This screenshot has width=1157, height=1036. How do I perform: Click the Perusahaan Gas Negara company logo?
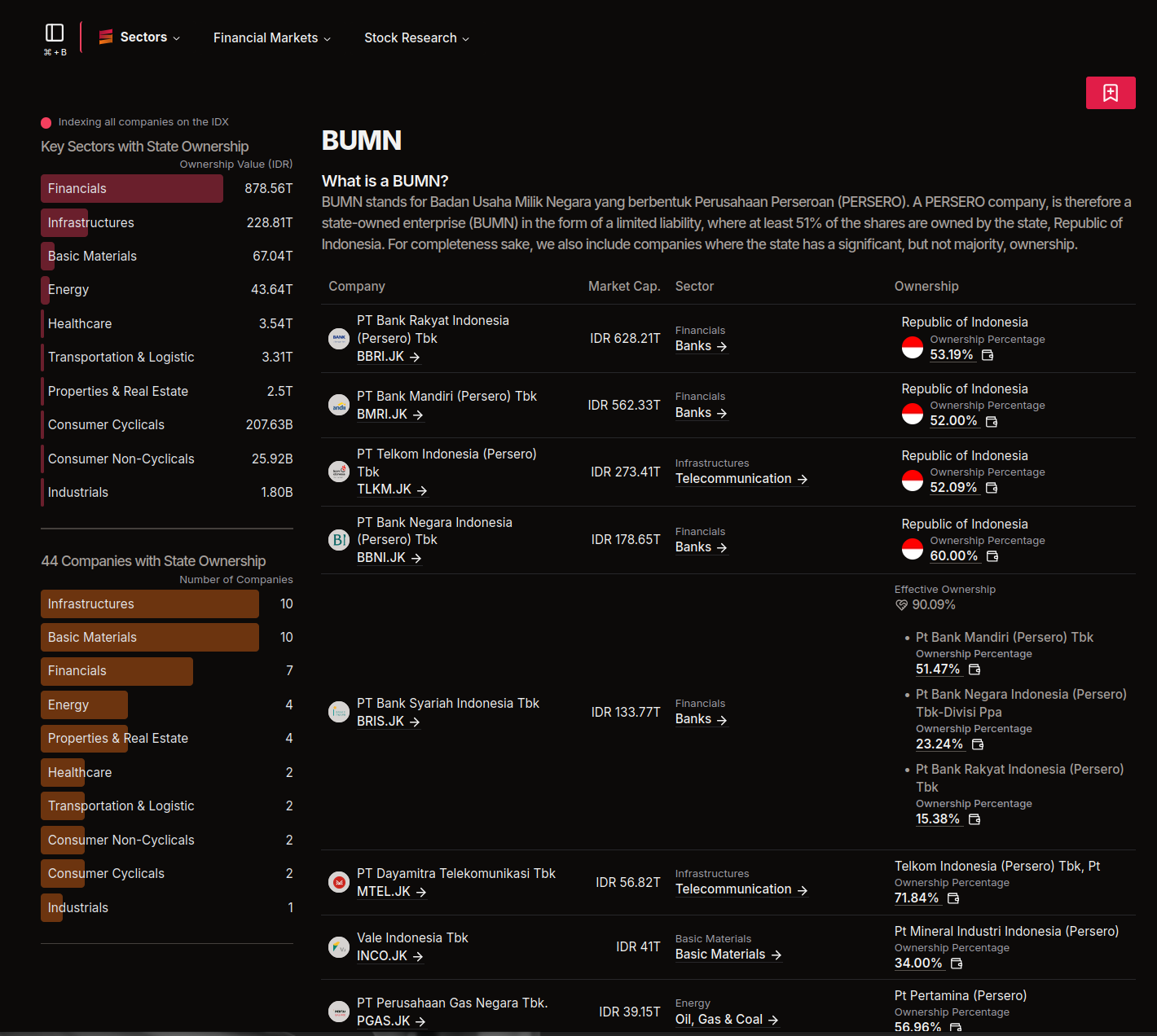point(339,1012)
